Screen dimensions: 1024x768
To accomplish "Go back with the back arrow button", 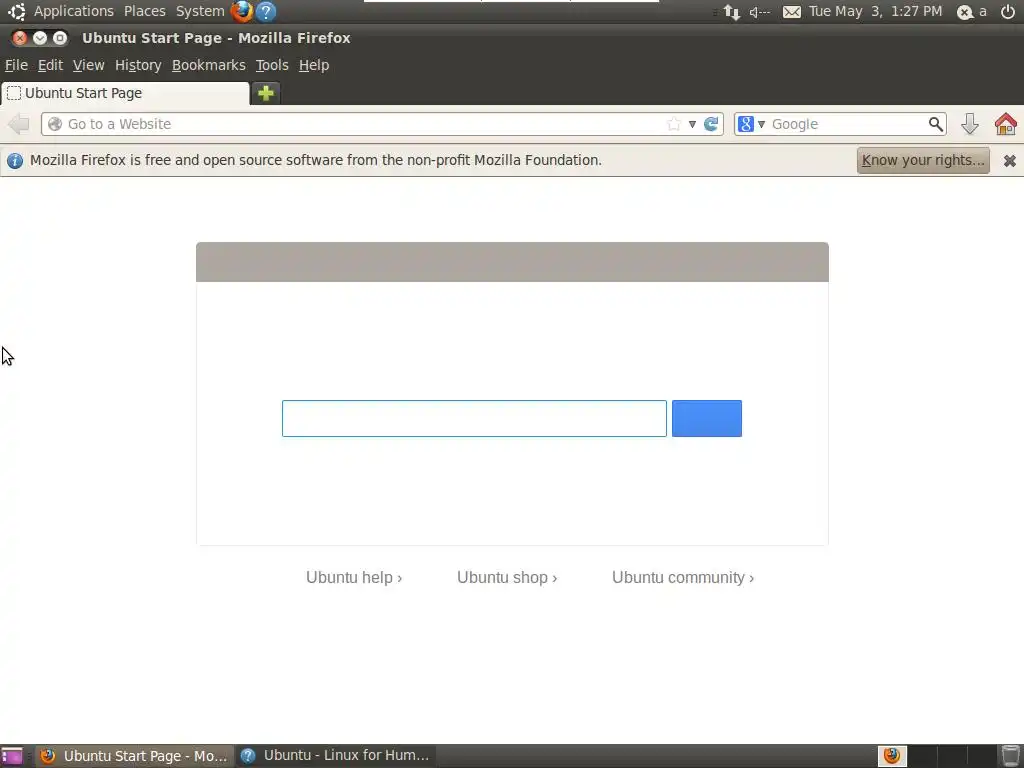I will point(19,124).
